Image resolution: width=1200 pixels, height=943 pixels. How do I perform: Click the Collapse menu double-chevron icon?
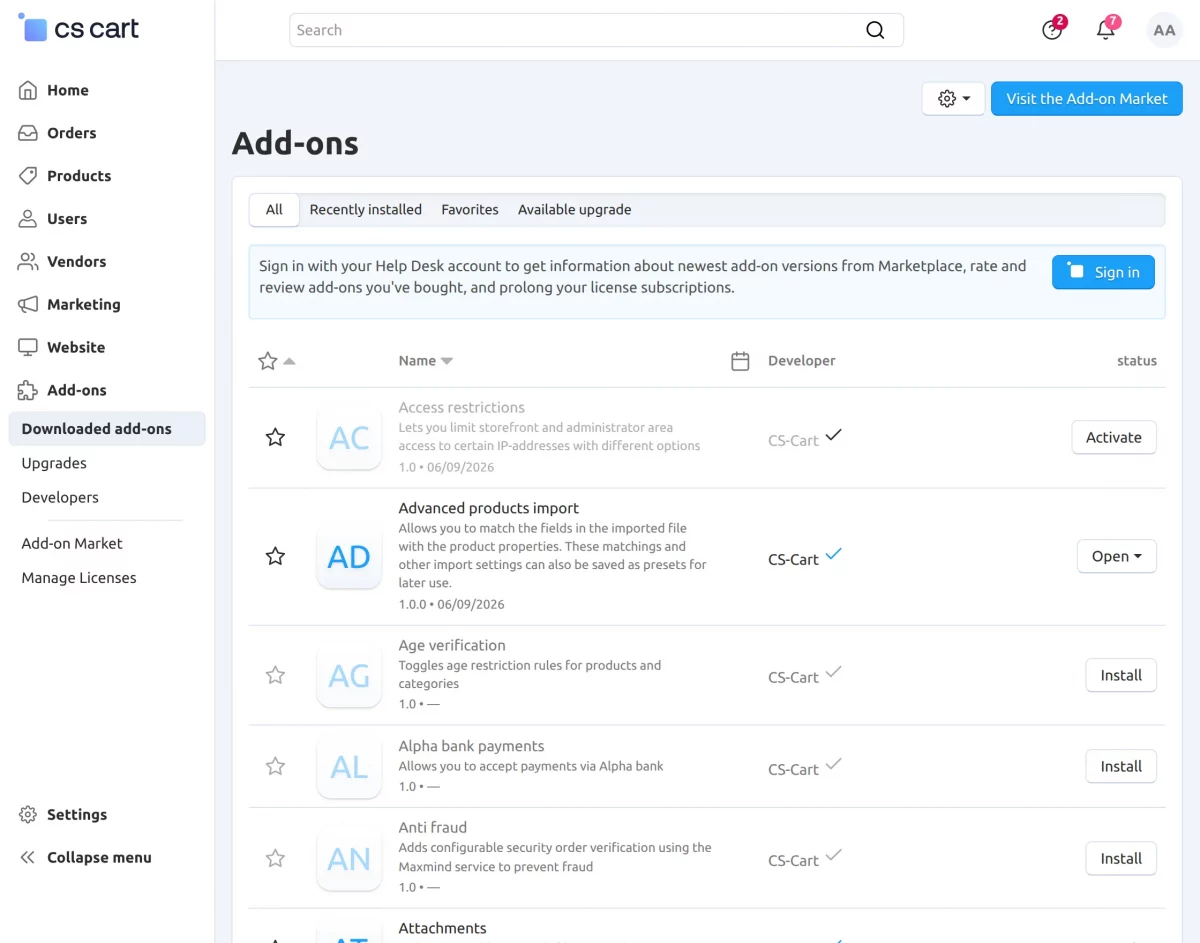tap(28, 858)
